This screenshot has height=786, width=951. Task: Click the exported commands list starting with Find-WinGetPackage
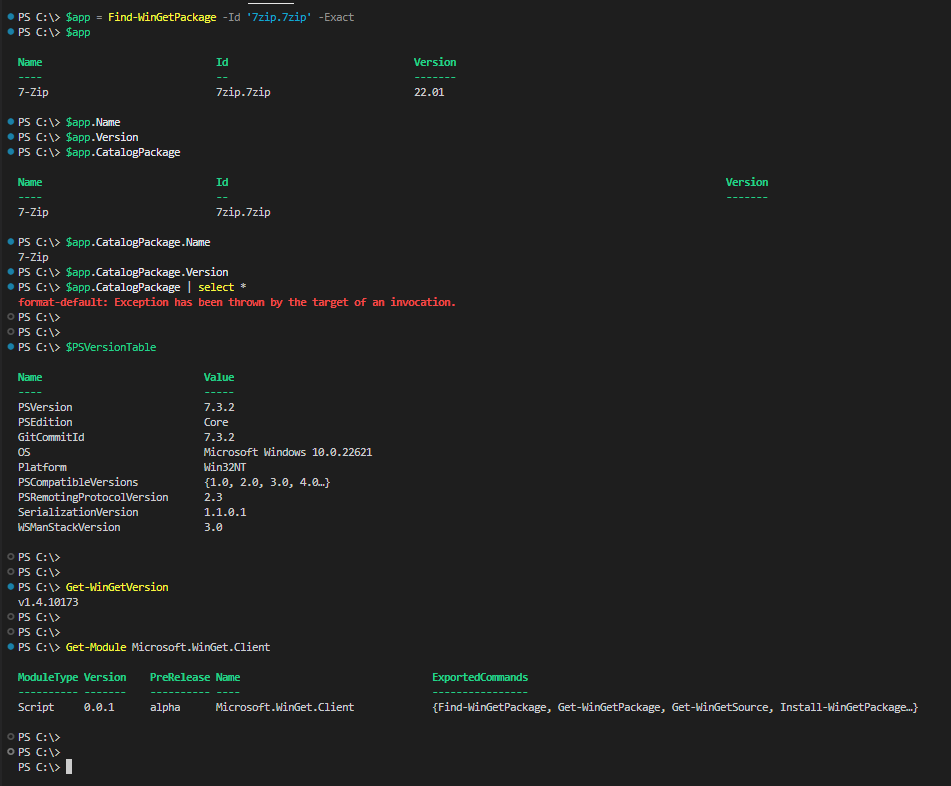pos(675,707)
